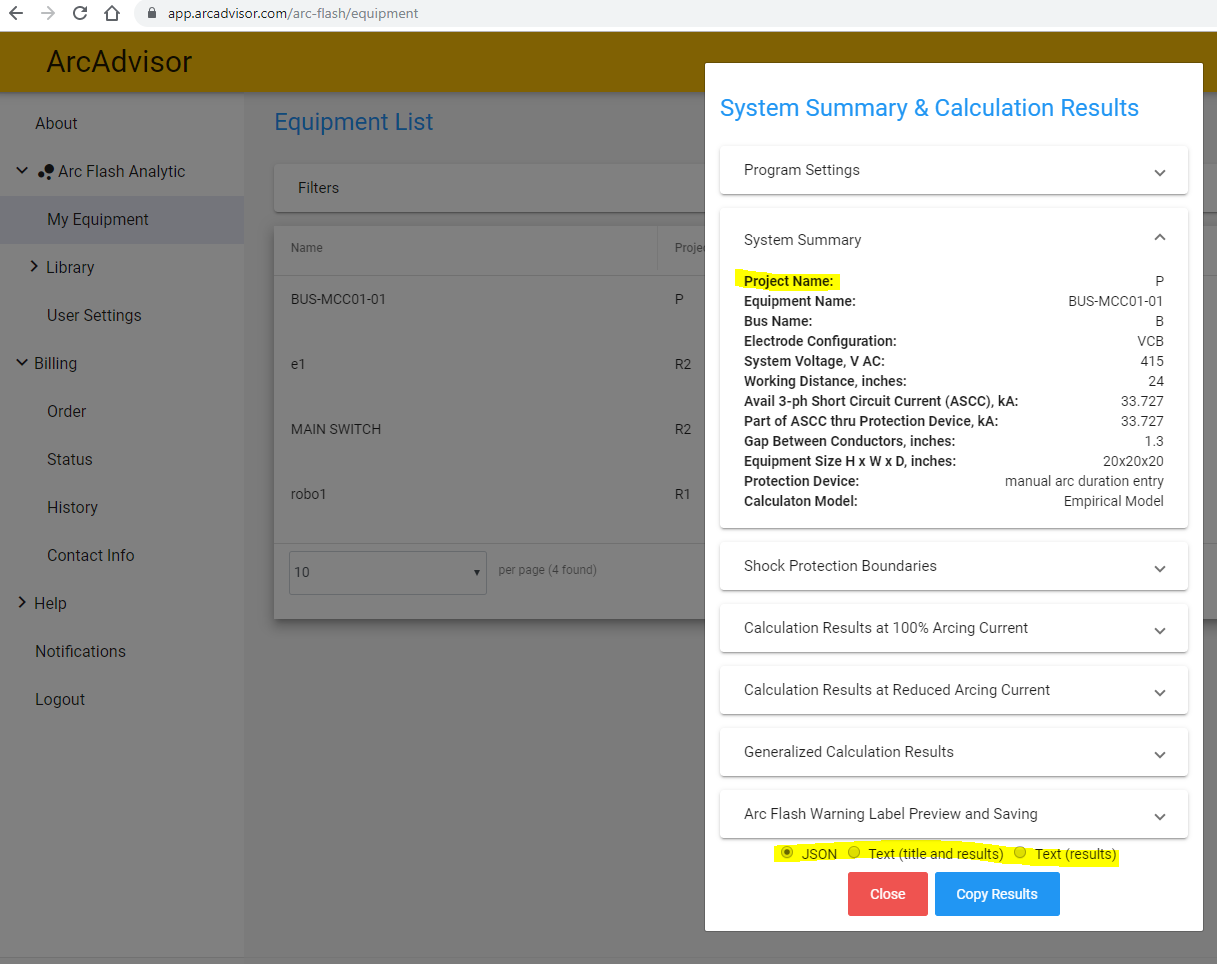Click the Empirical Model value
Viewport: 1217px width, 964px height.
pos(1114,501)
